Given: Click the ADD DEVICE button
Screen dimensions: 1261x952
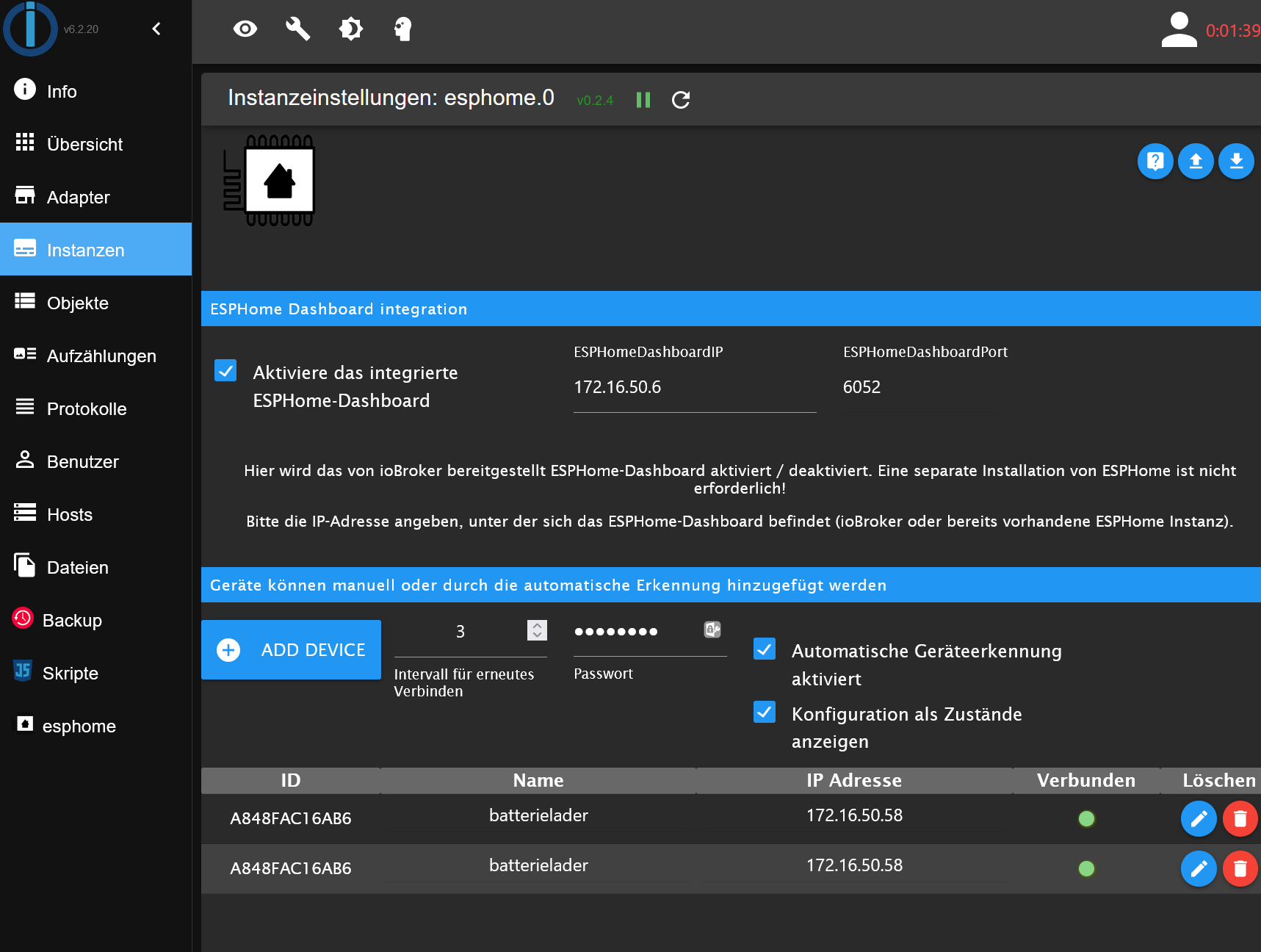Looking at the screenshot, I should (291, 649).
